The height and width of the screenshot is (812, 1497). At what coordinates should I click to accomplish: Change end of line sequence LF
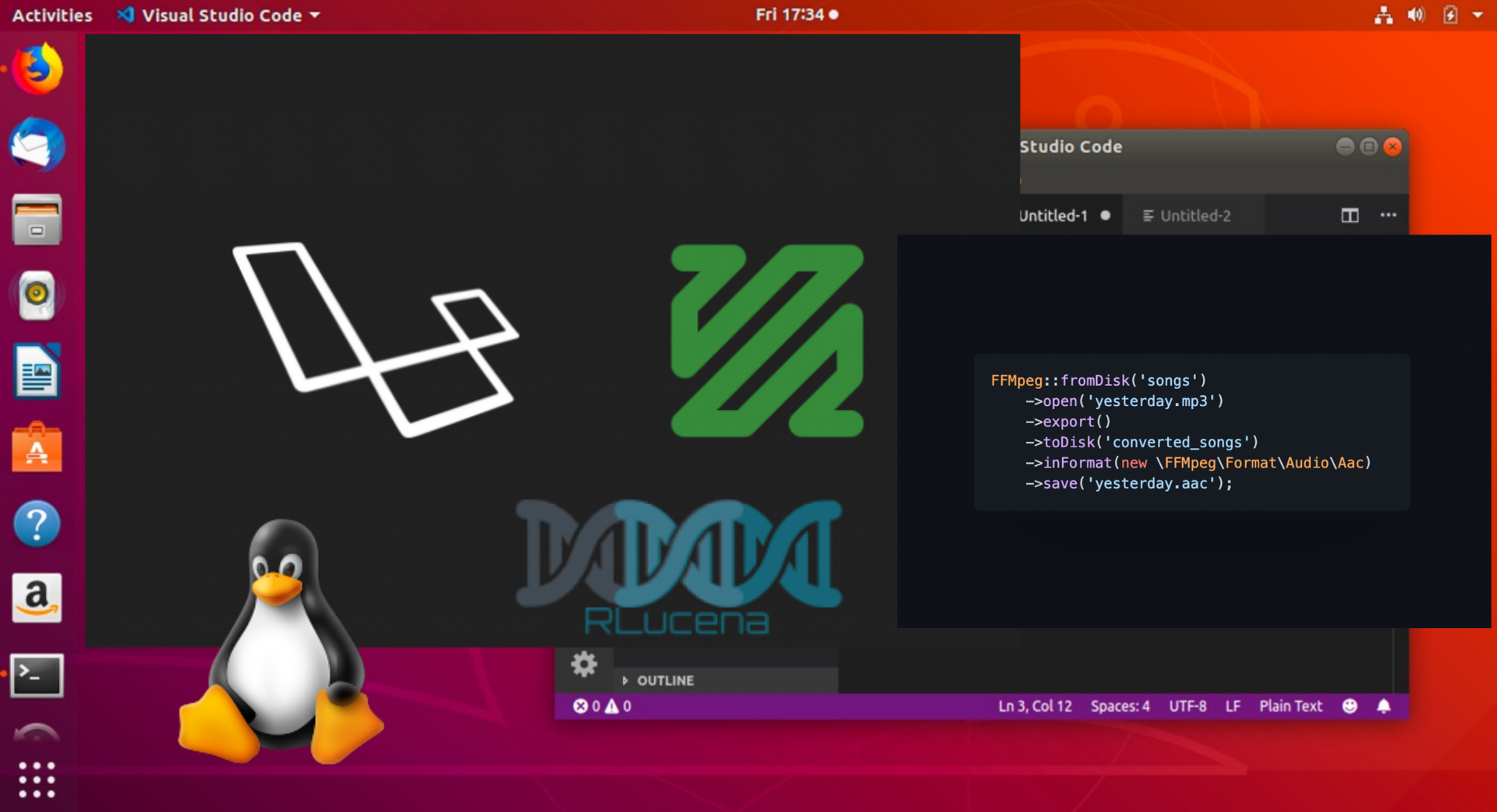click(1233, 706)
